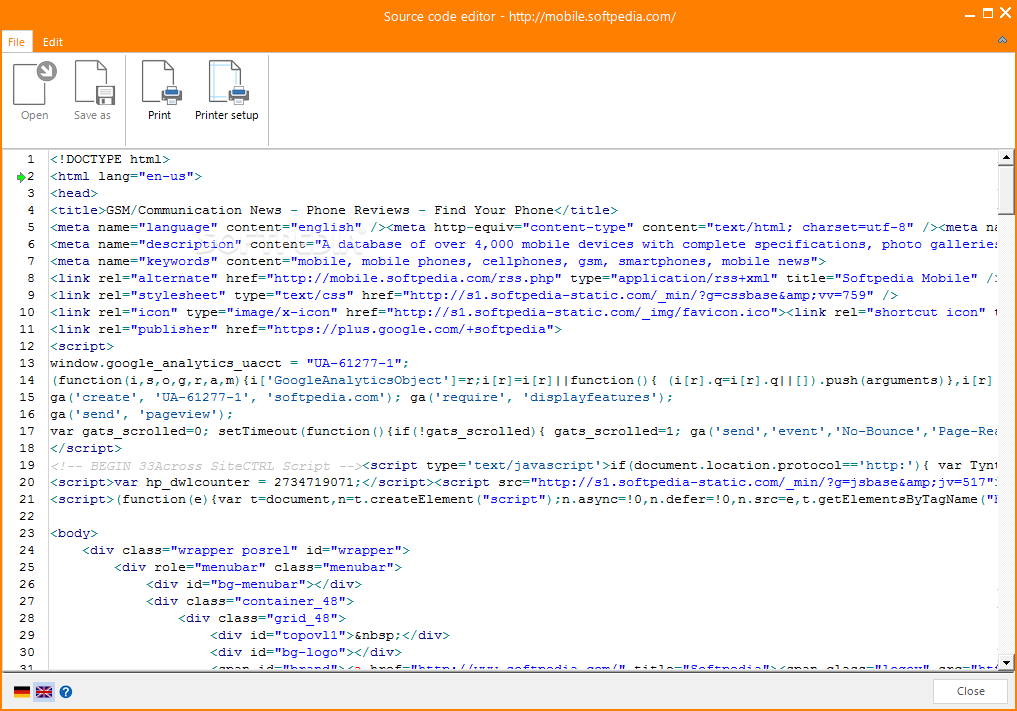Click the 'publisher' link rel line 11
This screenshot has height=711, width=1017.
[305, 329]
